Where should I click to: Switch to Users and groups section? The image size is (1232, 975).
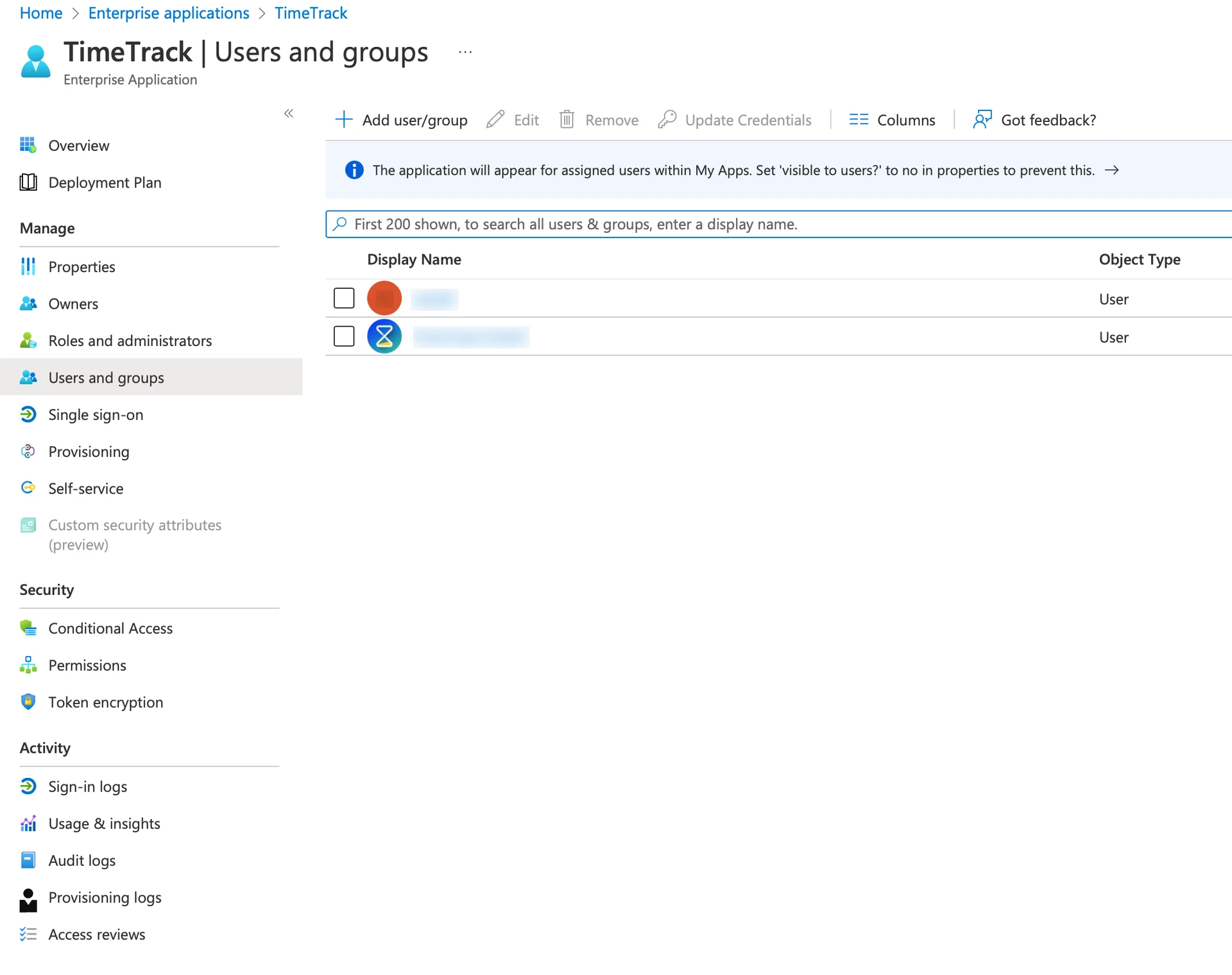105,377
